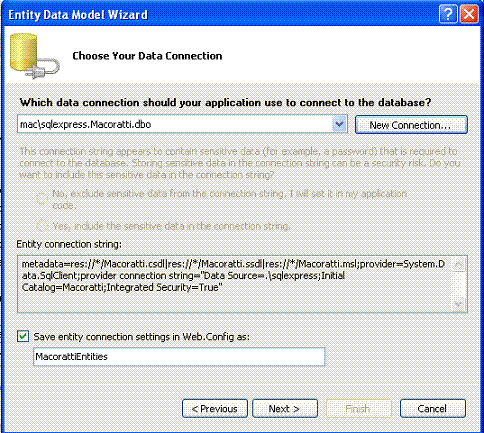Select 'Yes, include the sensitive data' radio

[42, 226]
